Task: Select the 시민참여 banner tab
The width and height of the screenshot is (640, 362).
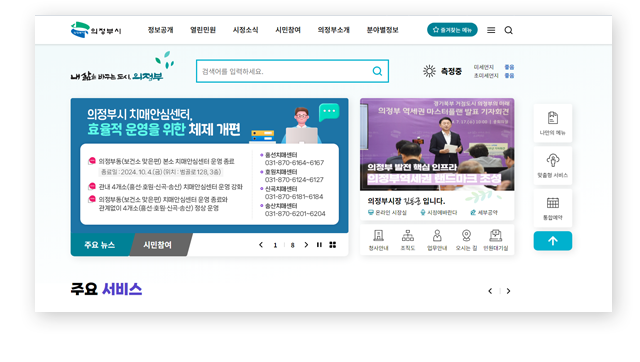Action: coord(157,245)
